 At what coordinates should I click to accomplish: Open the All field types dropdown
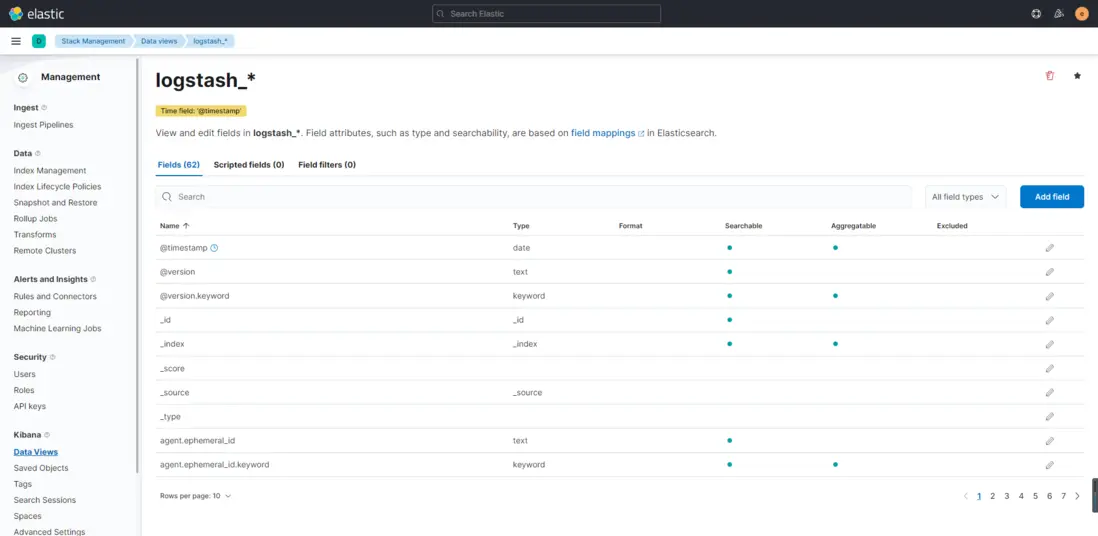[x=965, y=197]
